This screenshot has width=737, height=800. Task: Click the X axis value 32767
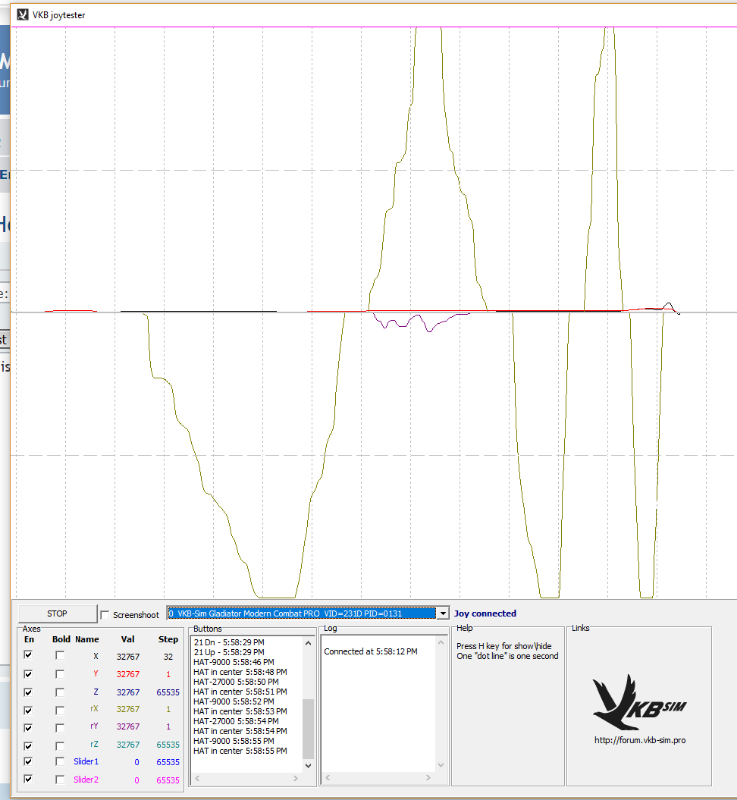point(128,657)
